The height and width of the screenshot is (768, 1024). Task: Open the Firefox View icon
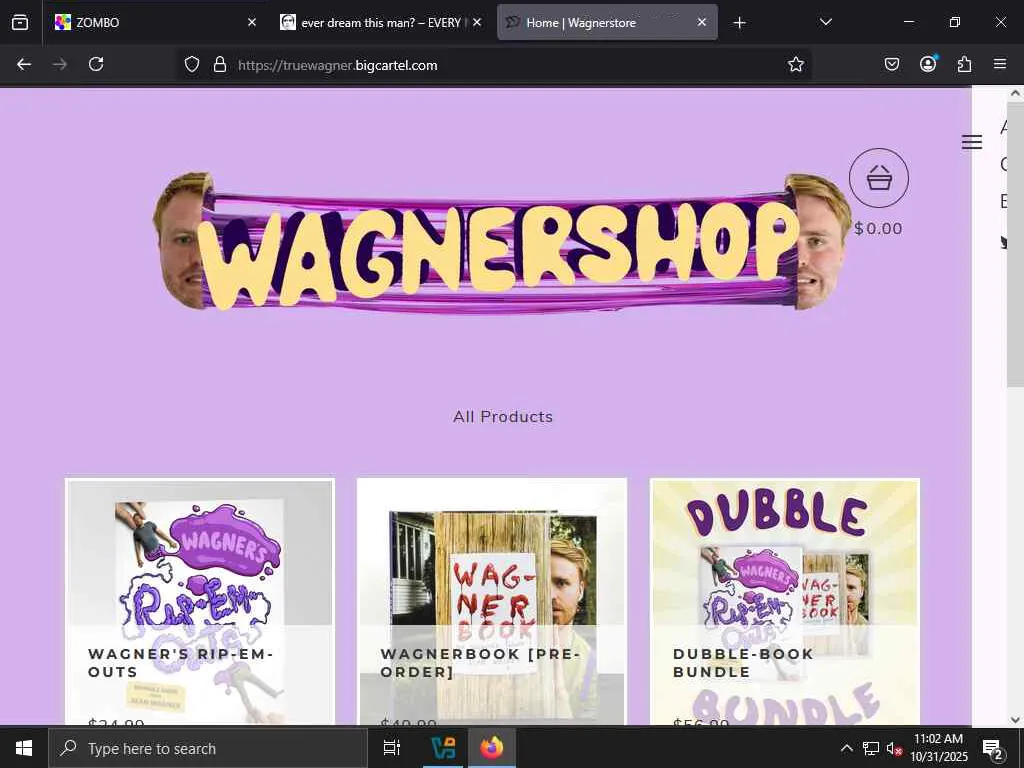[20, 23]
